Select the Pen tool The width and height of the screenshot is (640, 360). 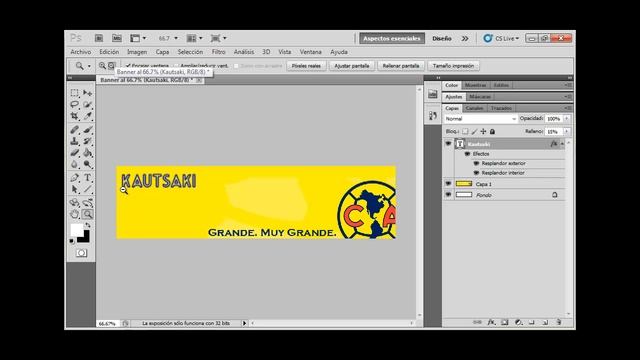pos(75,178)
